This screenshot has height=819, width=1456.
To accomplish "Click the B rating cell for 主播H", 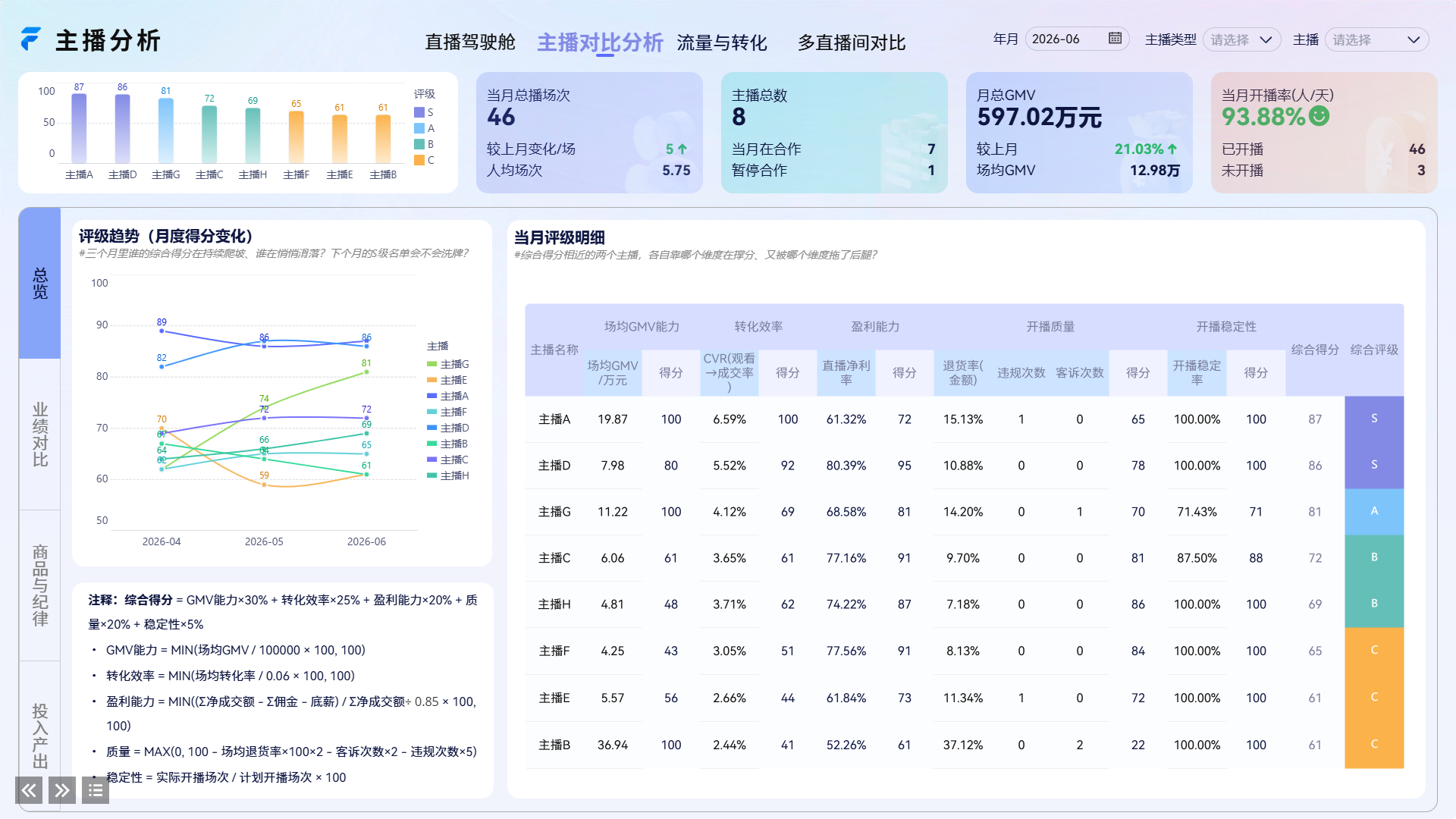I will tap(1374, 604).
